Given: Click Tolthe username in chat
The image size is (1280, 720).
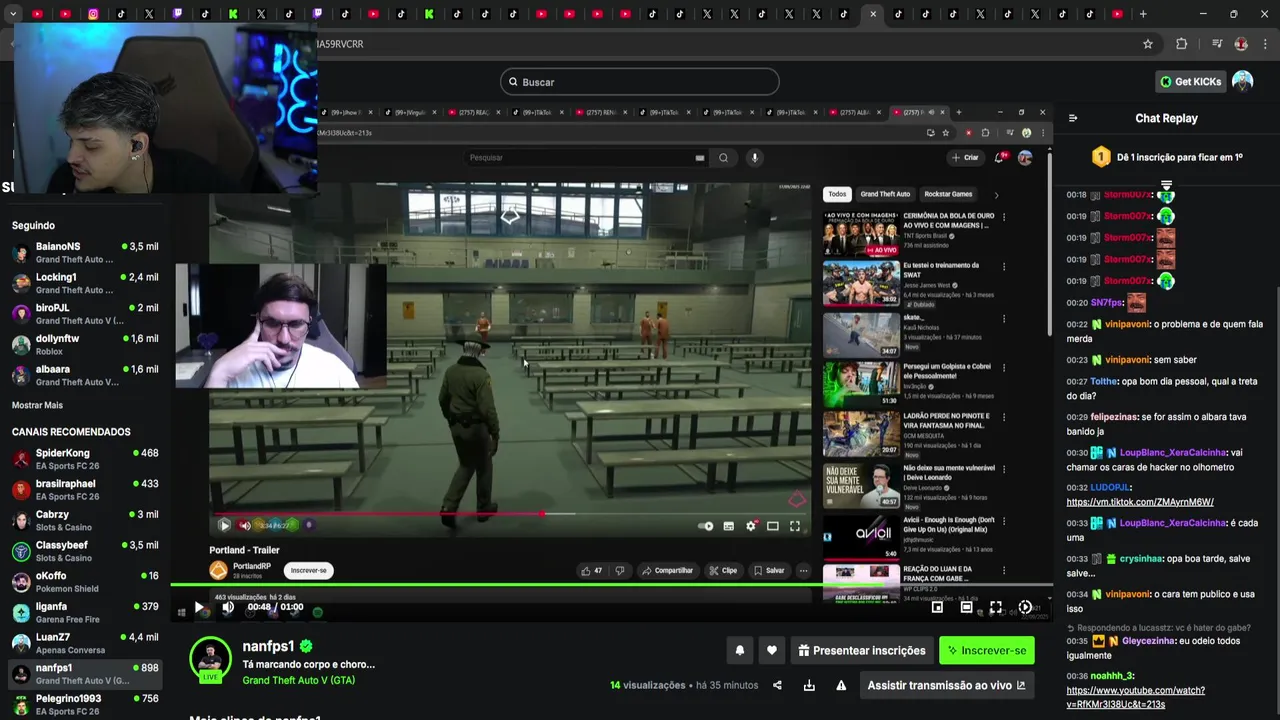Looking at the screenshot, I should (1104, 380).
